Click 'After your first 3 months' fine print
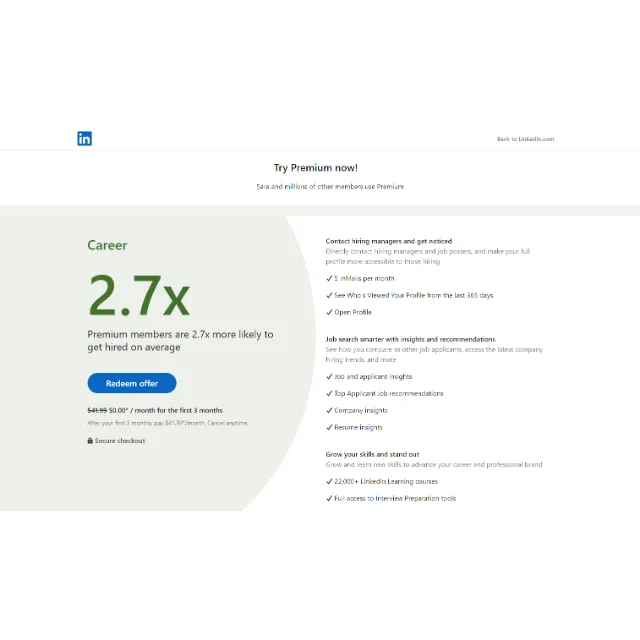 [168, 423]
